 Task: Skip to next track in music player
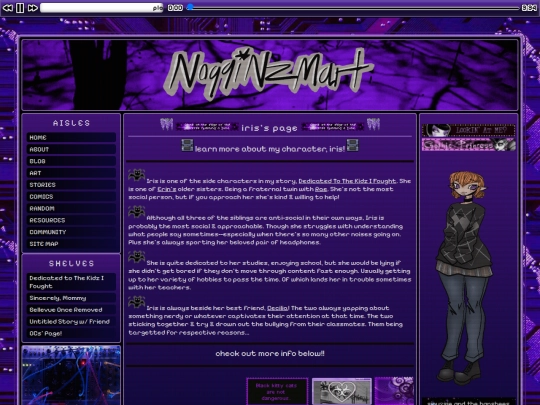[32, 8]
